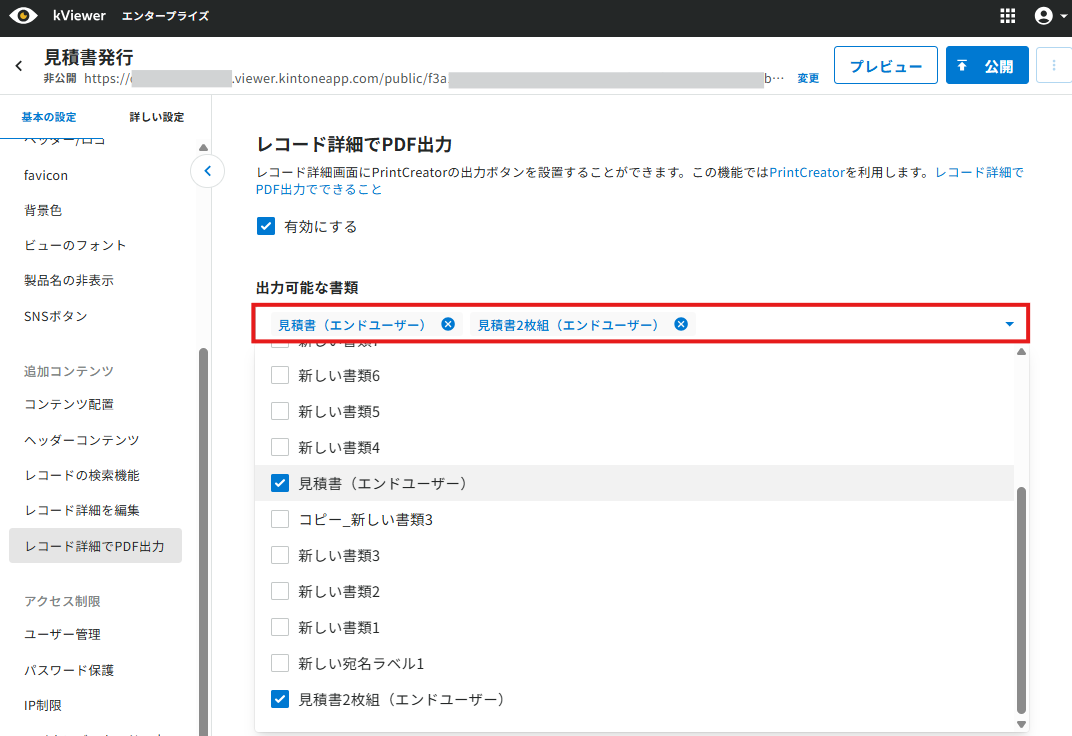Click the プレビュー button

coord(885,66)
